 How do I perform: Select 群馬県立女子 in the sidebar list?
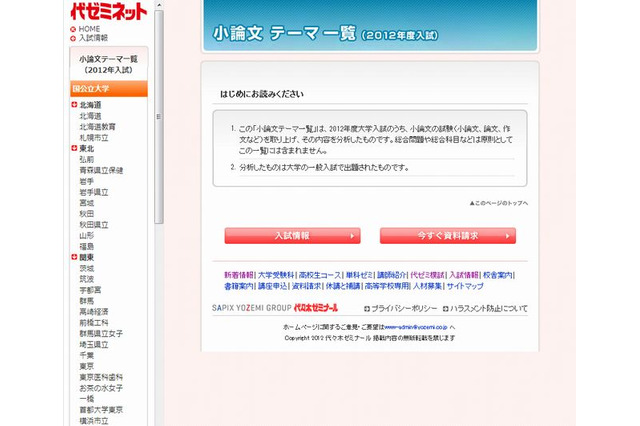point(101,334)
